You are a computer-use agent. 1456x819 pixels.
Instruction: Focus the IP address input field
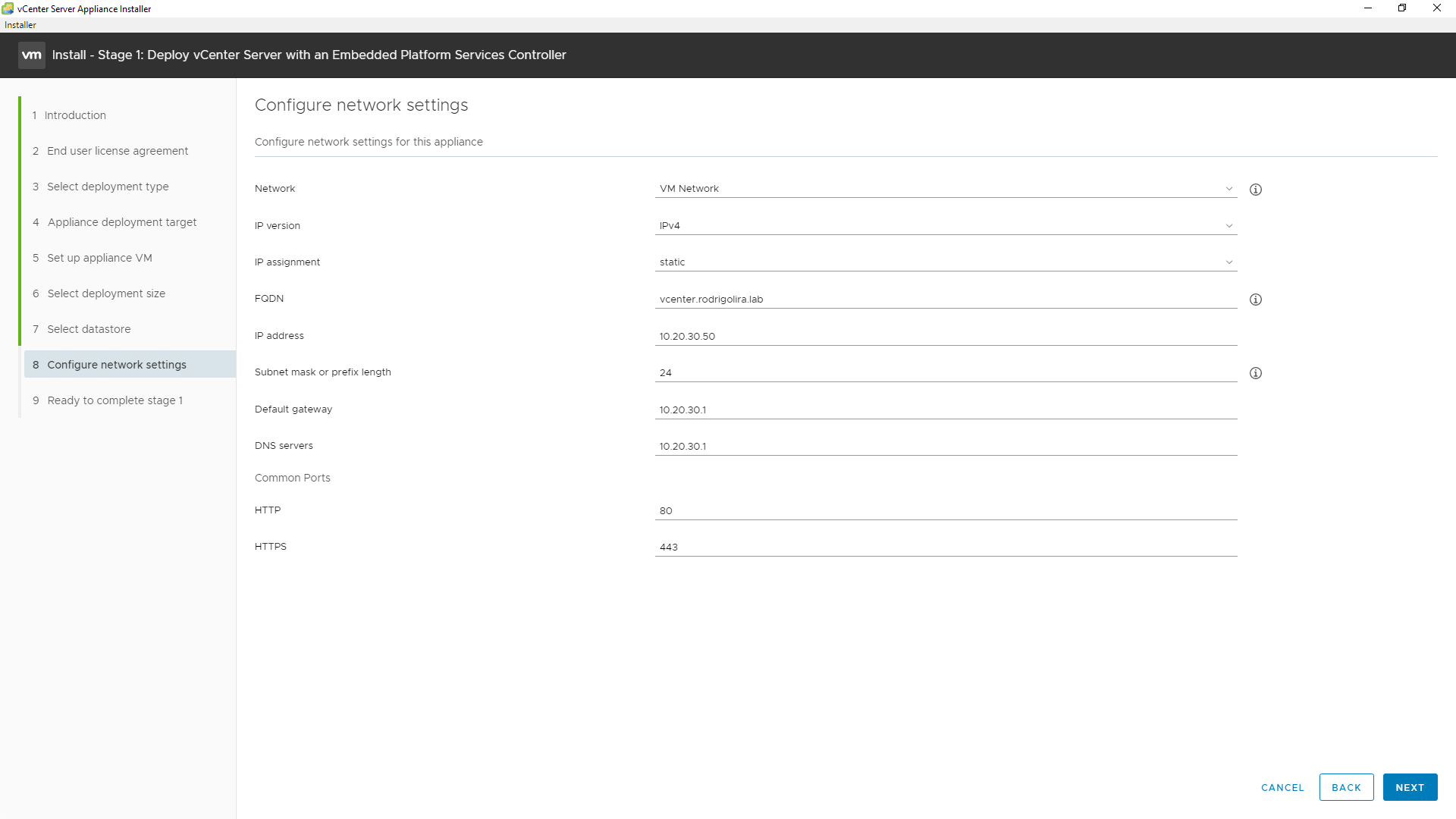(x=945, y=336)
